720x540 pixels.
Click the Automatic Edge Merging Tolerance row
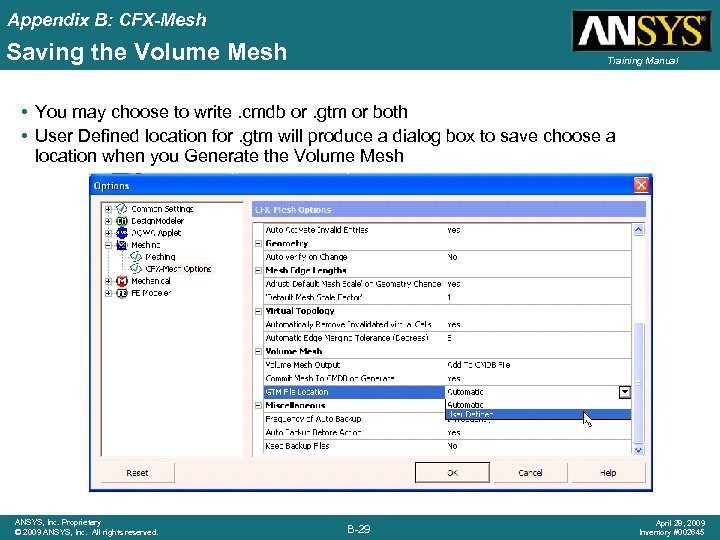(x=447, y=338)
